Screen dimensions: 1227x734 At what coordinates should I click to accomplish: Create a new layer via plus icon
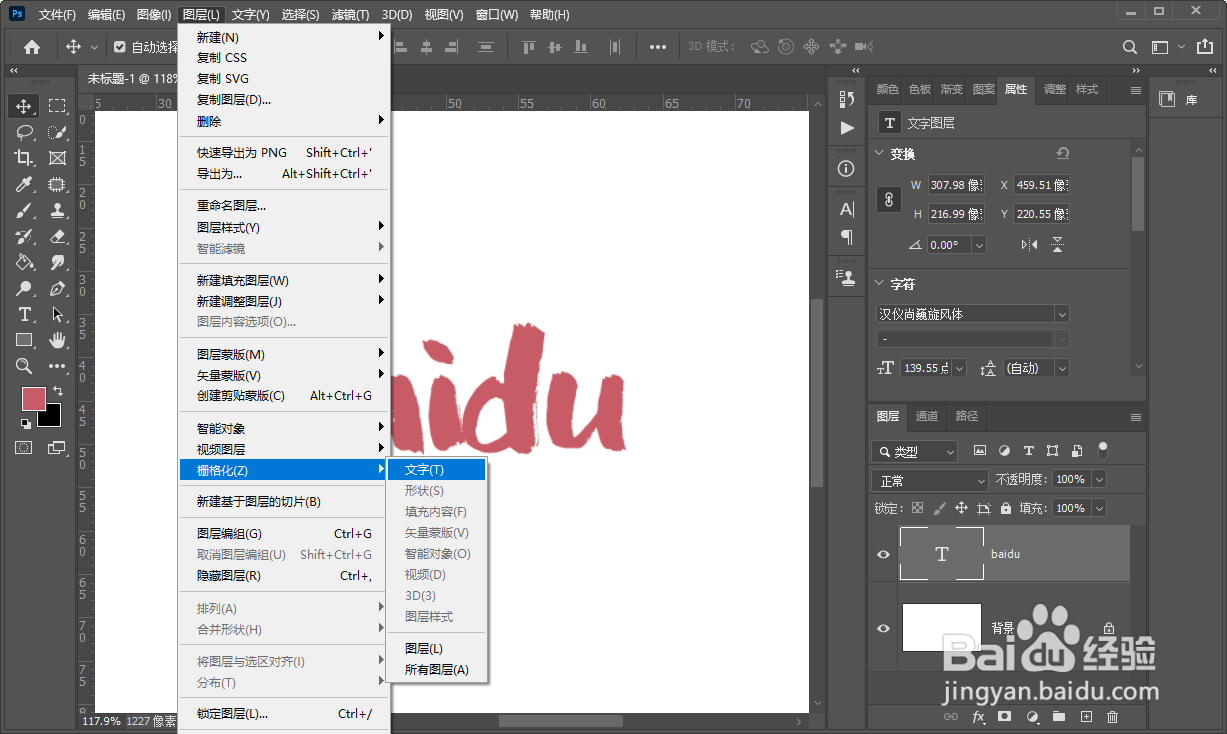click(x=1086, y=717)
